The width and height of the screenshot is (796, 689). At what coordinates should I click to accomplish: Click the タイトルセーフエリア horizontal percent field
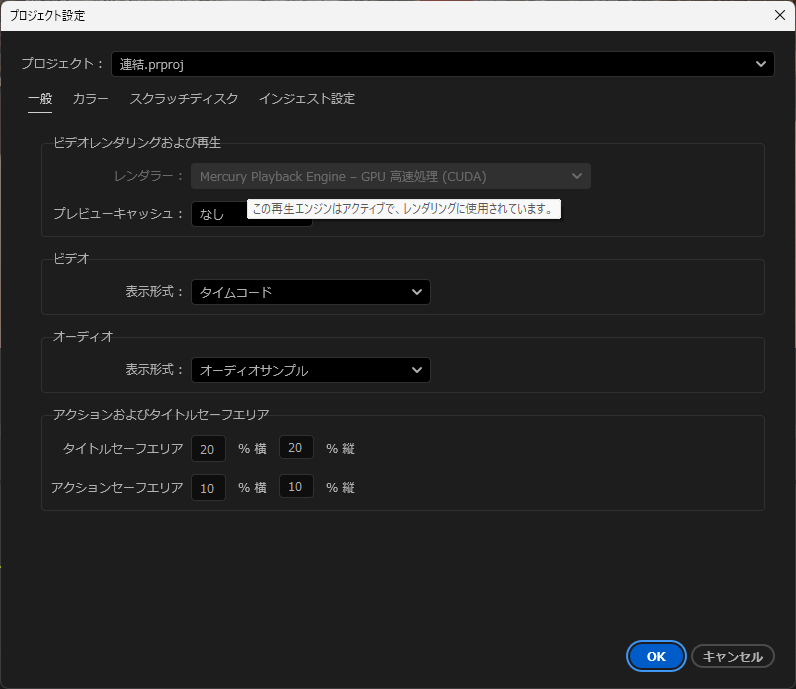[208, 449]
